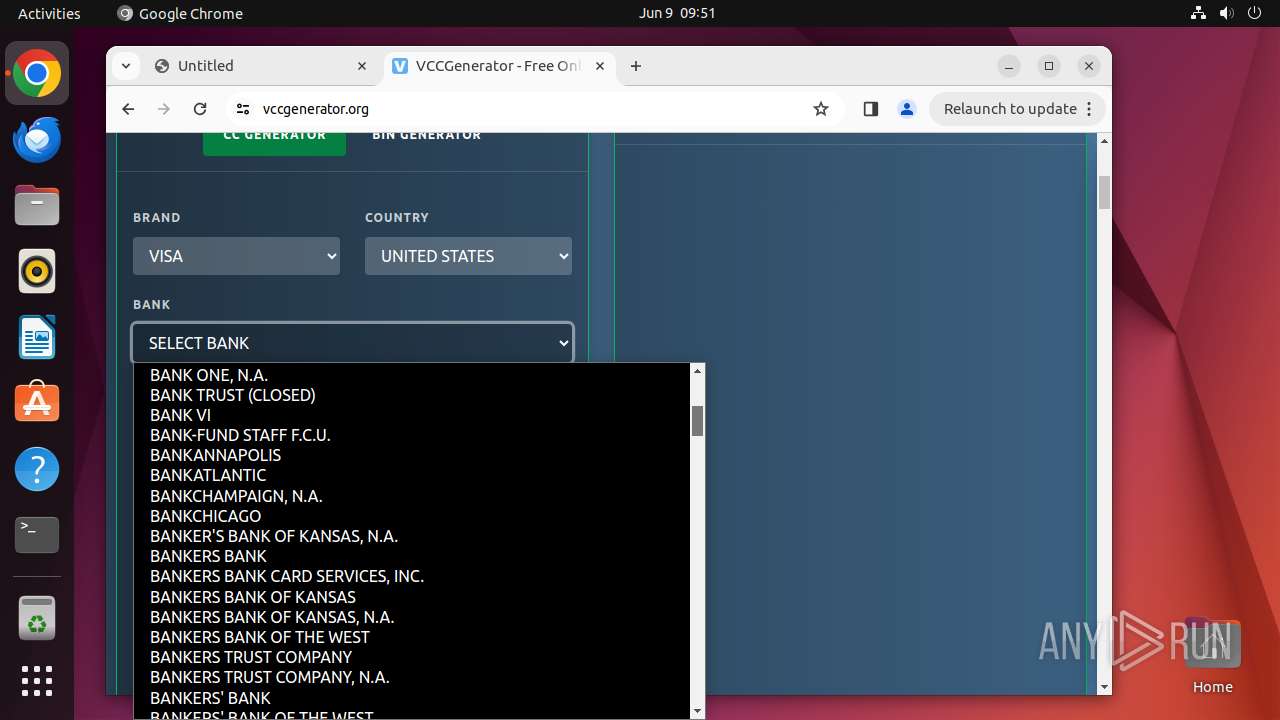Click bank list scroll down arrow
The height and width of the screenshot is (720, 1280).
click(698, 711)
